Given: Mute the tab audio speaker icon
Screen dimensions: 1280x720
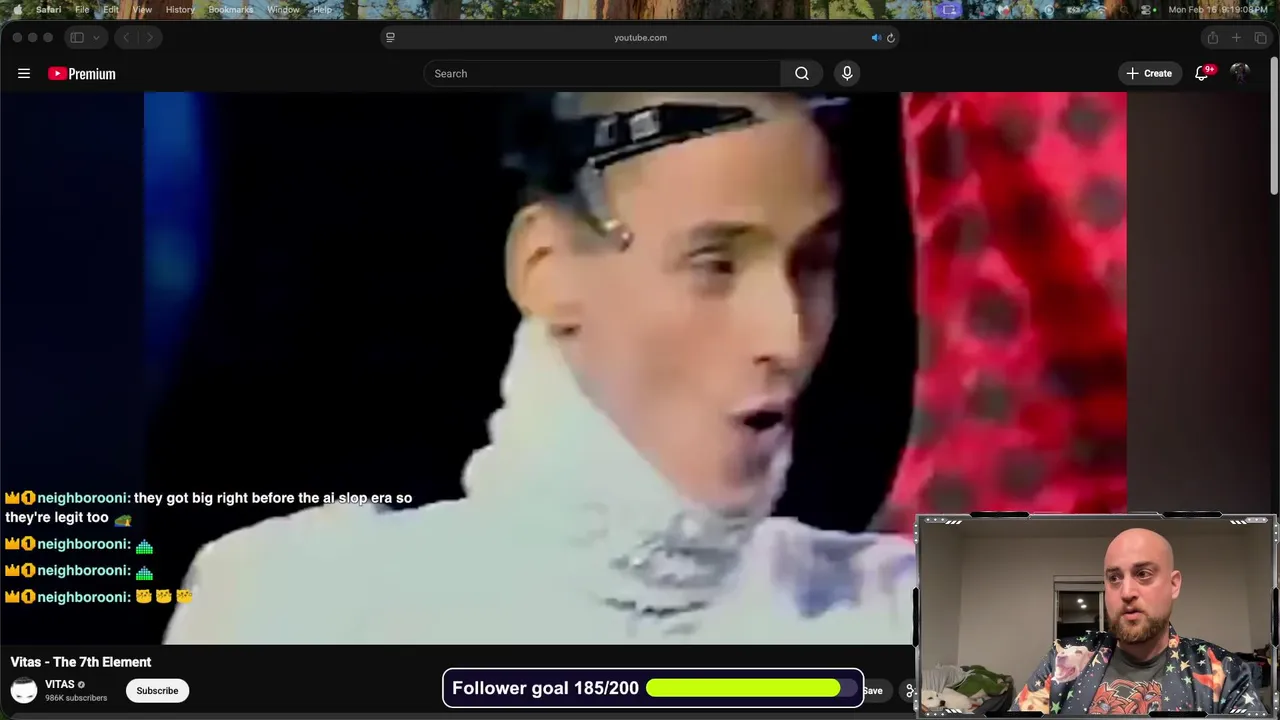Looking at the screenshot, I should pyautogui.click(x=876, y=38).
